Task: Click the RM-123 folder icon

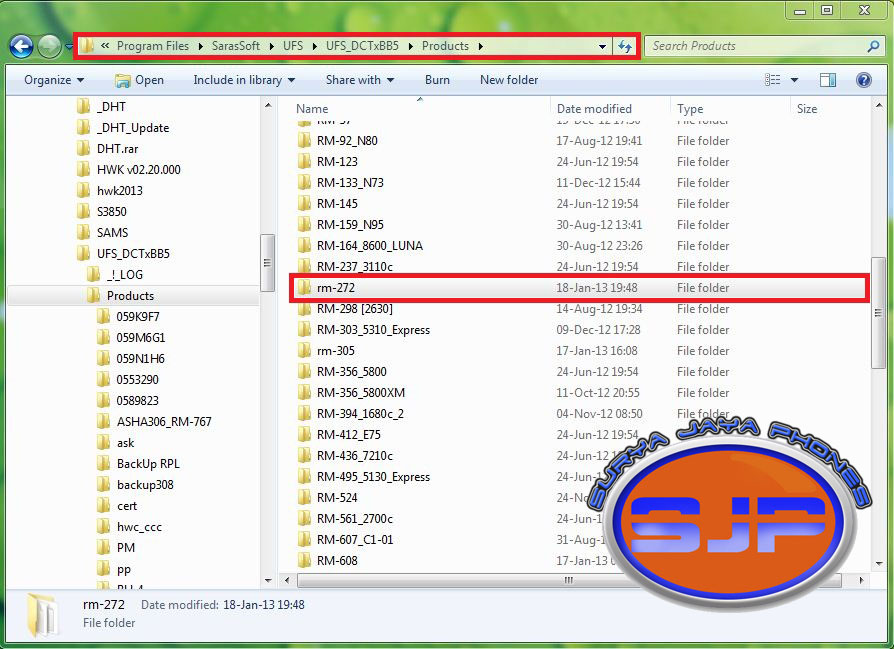Action: [x=304, y=161]
